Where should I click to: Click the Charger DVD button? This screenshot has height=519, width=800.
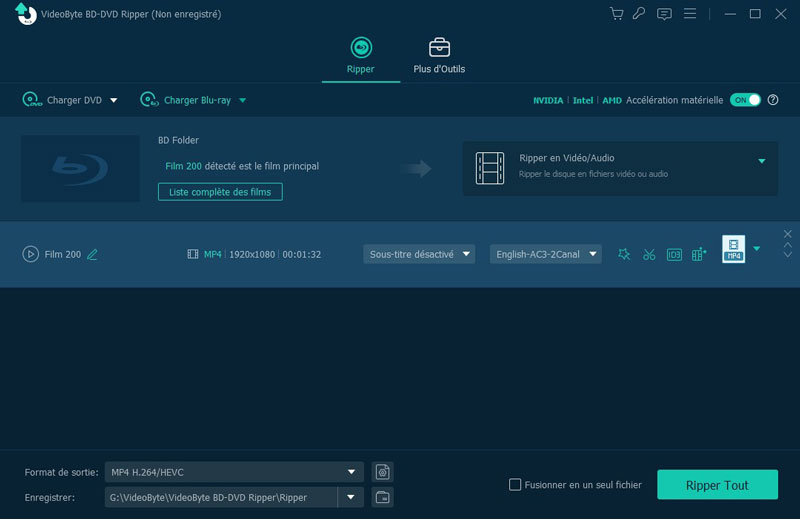62,100
